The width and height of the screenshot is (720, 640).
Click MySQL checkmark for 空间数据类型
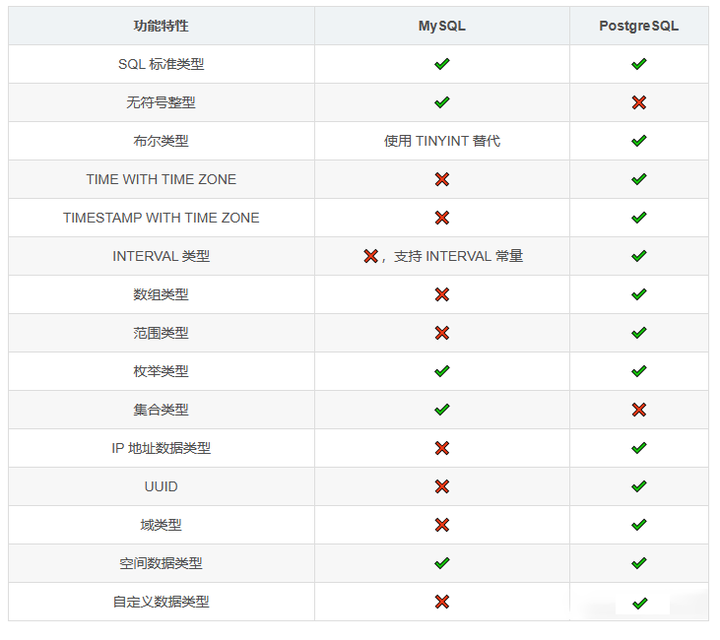[x=442, y=563]
